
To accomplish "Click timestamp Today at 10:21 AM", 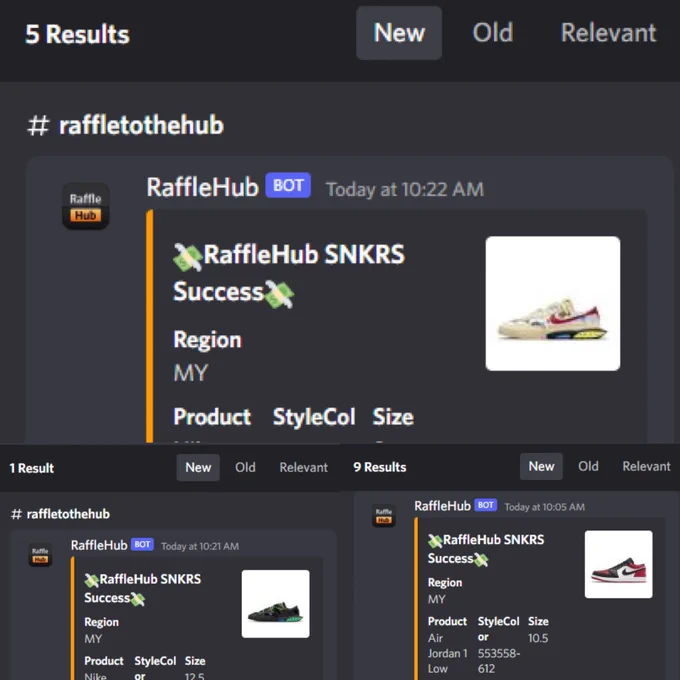I will point(200,546).
